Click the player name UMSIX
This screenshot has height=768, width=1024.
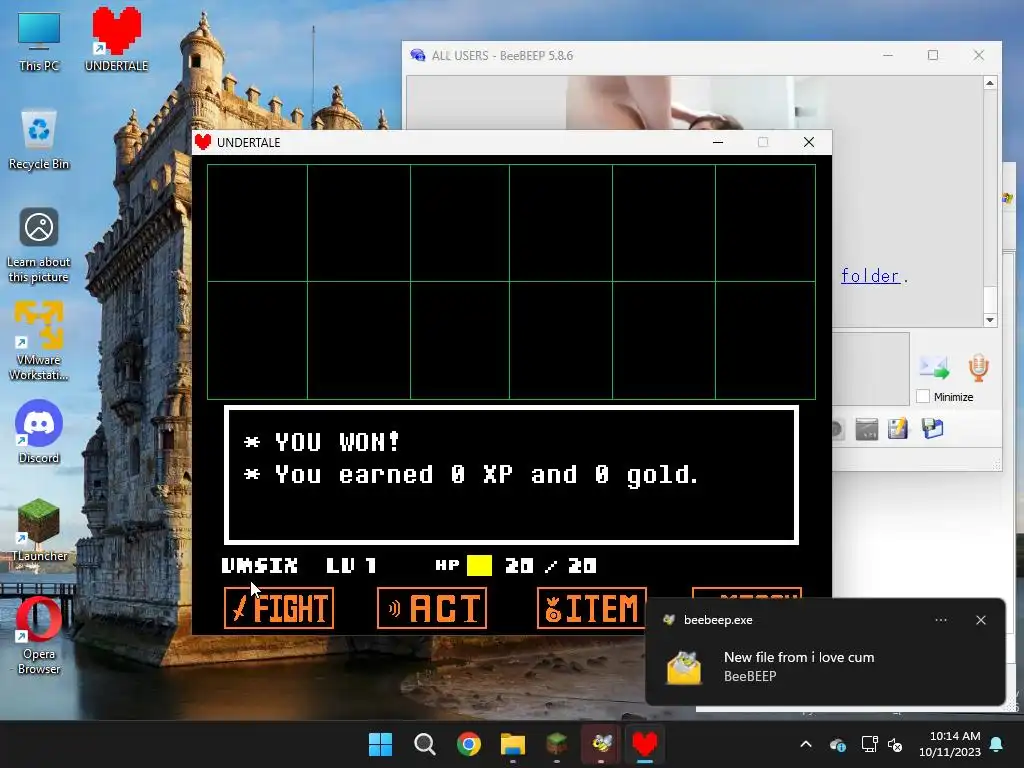259,566
